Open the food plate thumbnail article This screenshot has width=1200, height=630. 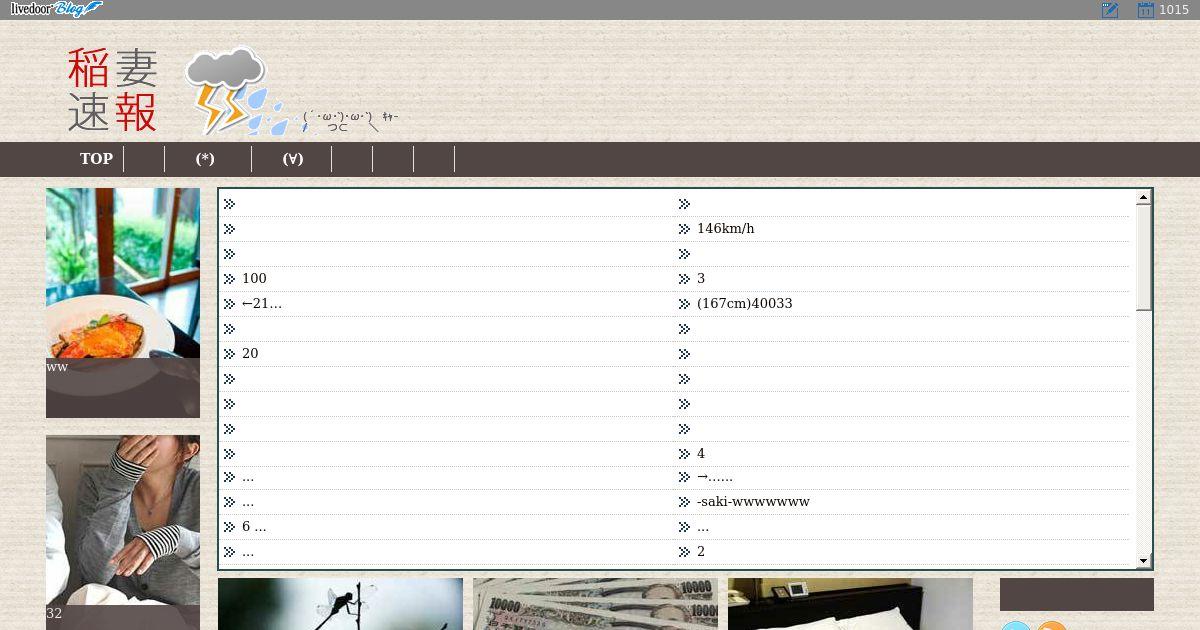[x=123, y=273]
